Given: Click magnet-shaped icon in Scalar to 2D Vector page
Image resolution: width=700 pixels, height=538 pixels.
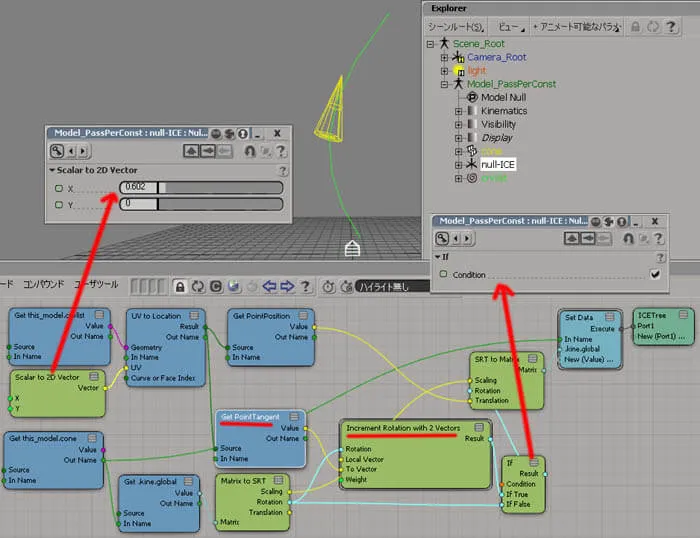Looking at the screenshot, I should 250,151.
